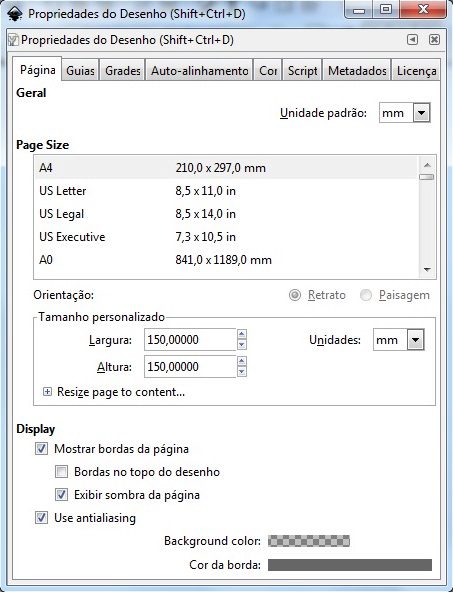453x592 pixels.
Task: Decrease Altura with the down spinner arrow
Action: click(x=242, y=372)
